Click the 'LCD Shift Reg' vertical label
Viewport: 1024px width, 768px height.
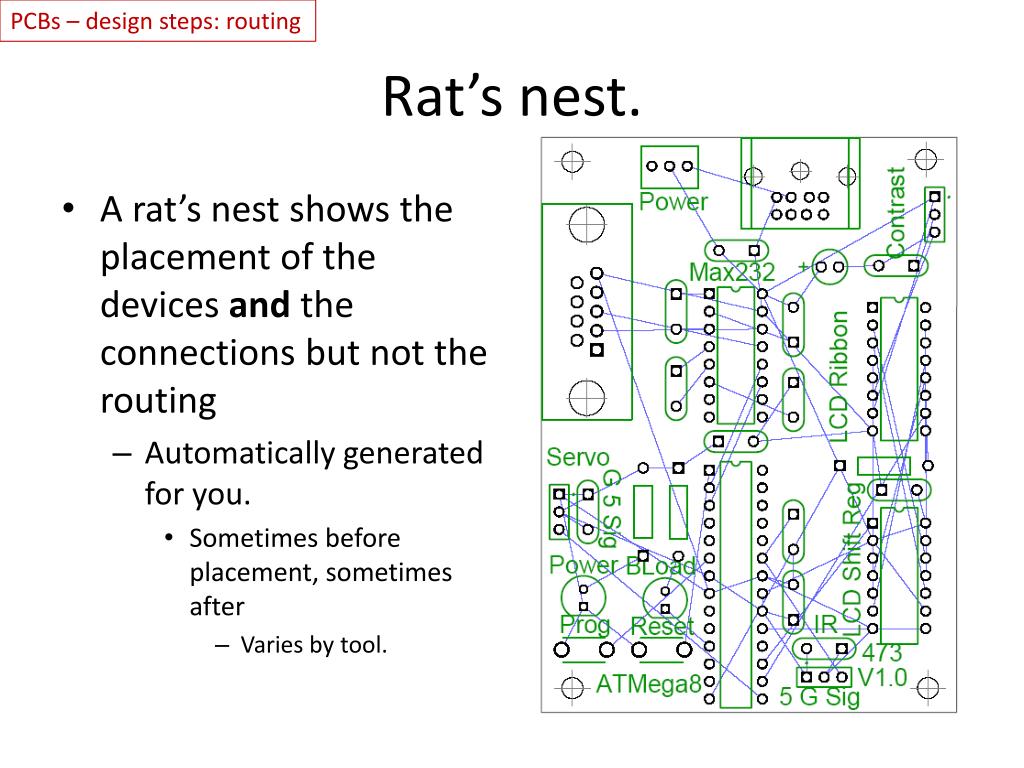[852, 559]
